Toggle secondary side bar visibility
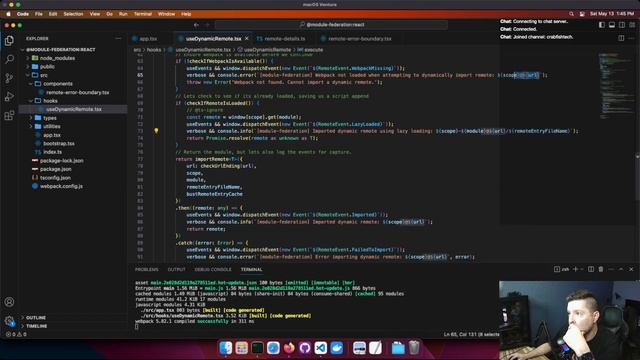Screen dimensions: 640x360 [622, 25]
